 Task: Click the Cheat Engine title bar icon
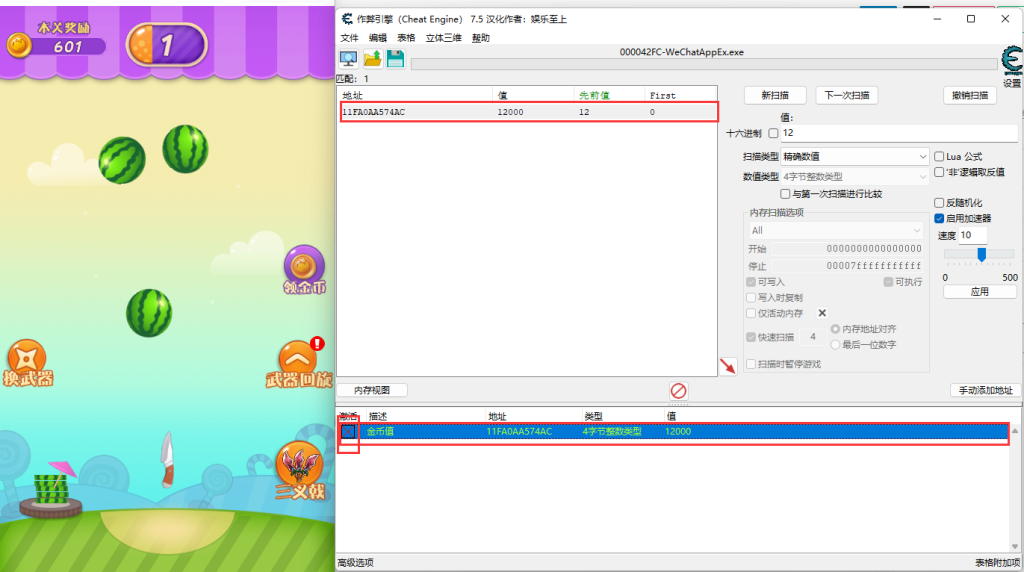347,19
